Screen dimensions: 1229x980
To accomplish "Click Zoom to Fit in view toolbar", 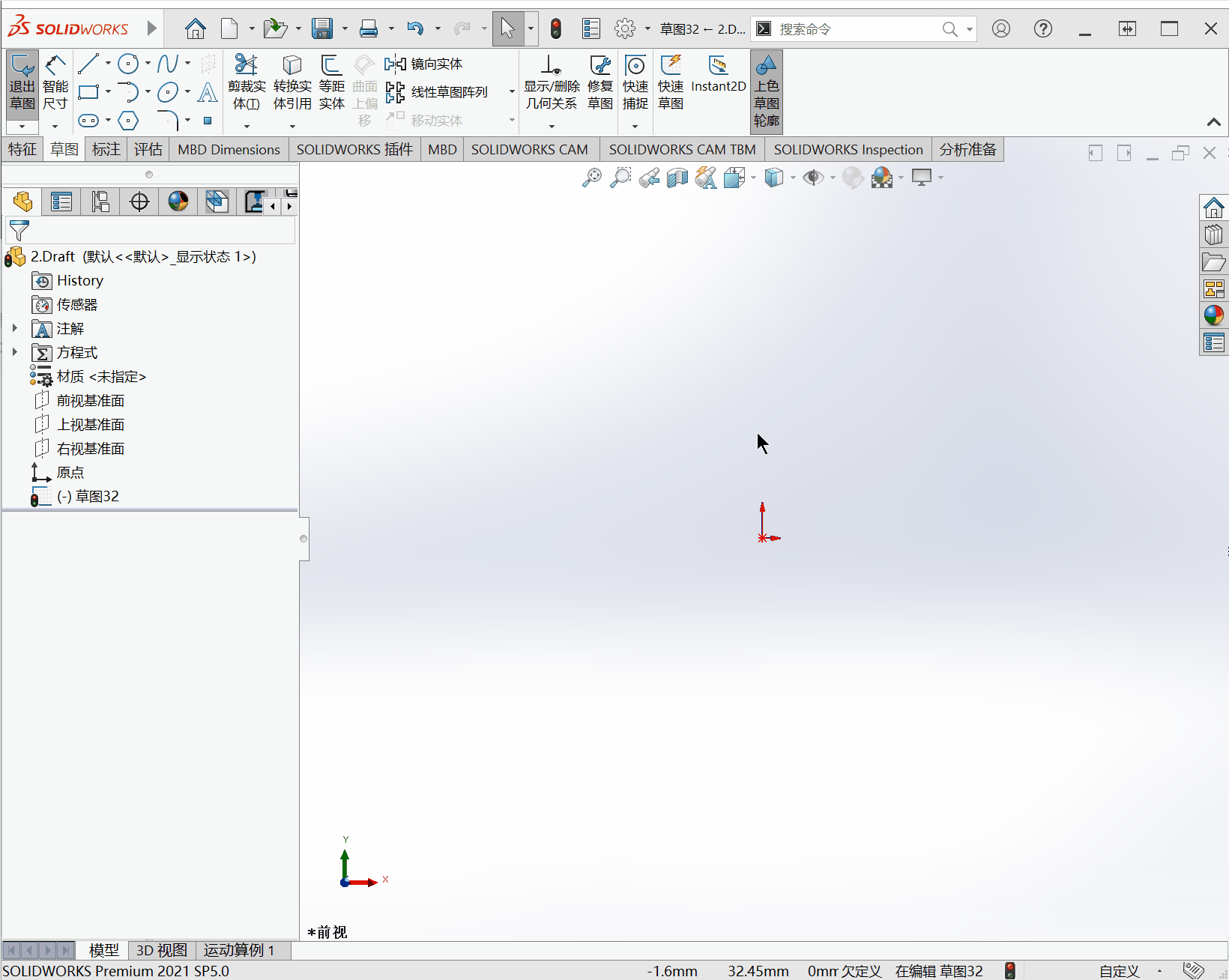I will 592,178.
